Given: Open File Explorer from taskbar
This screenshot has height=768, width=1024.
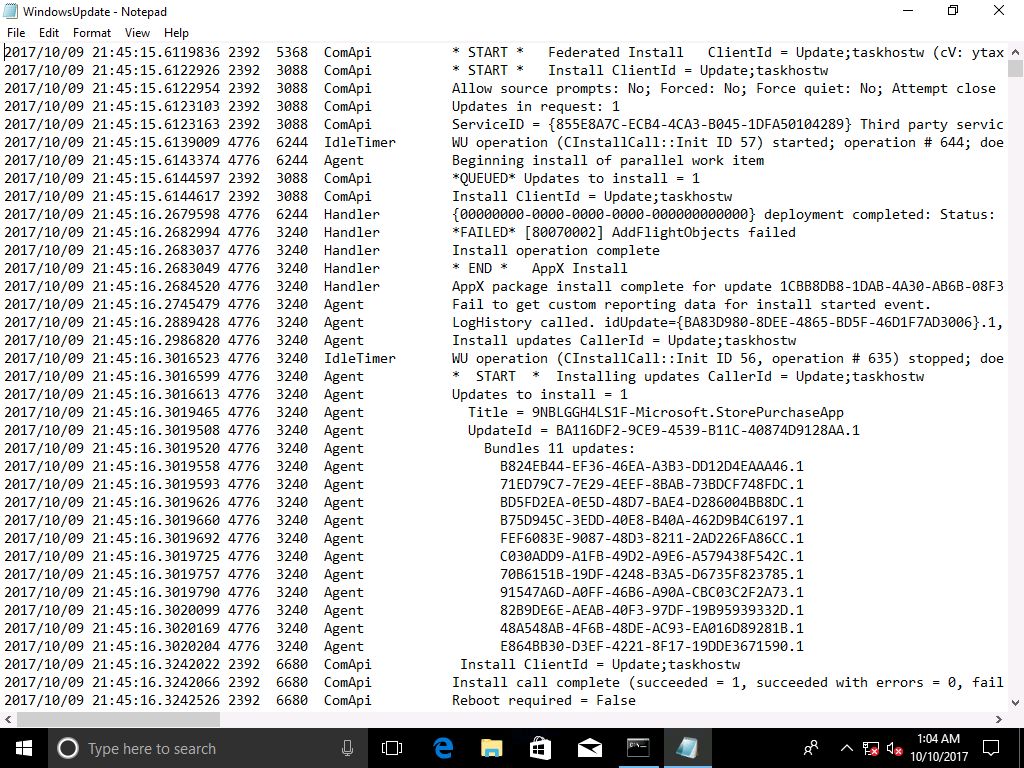Looking at the screenshot, I should pos(492,748).
